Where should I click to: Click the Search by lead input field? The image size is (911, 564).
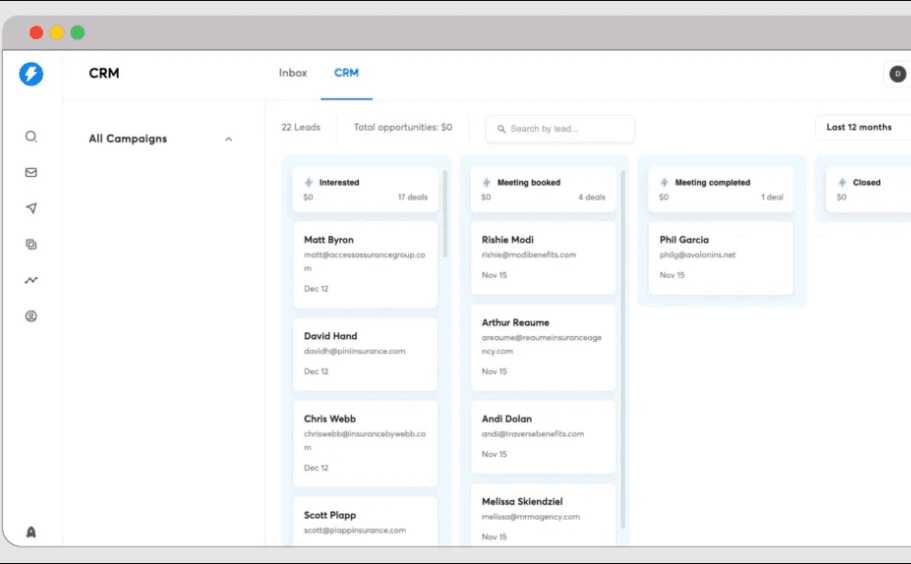point(559,129)
